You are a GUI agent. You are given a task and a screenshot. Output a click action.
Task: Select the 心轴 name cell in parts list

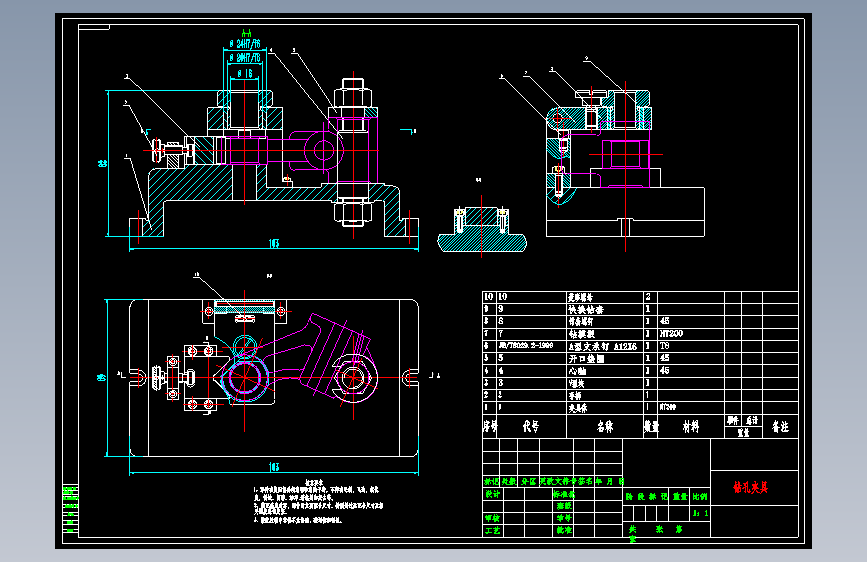tap(577, 371)
